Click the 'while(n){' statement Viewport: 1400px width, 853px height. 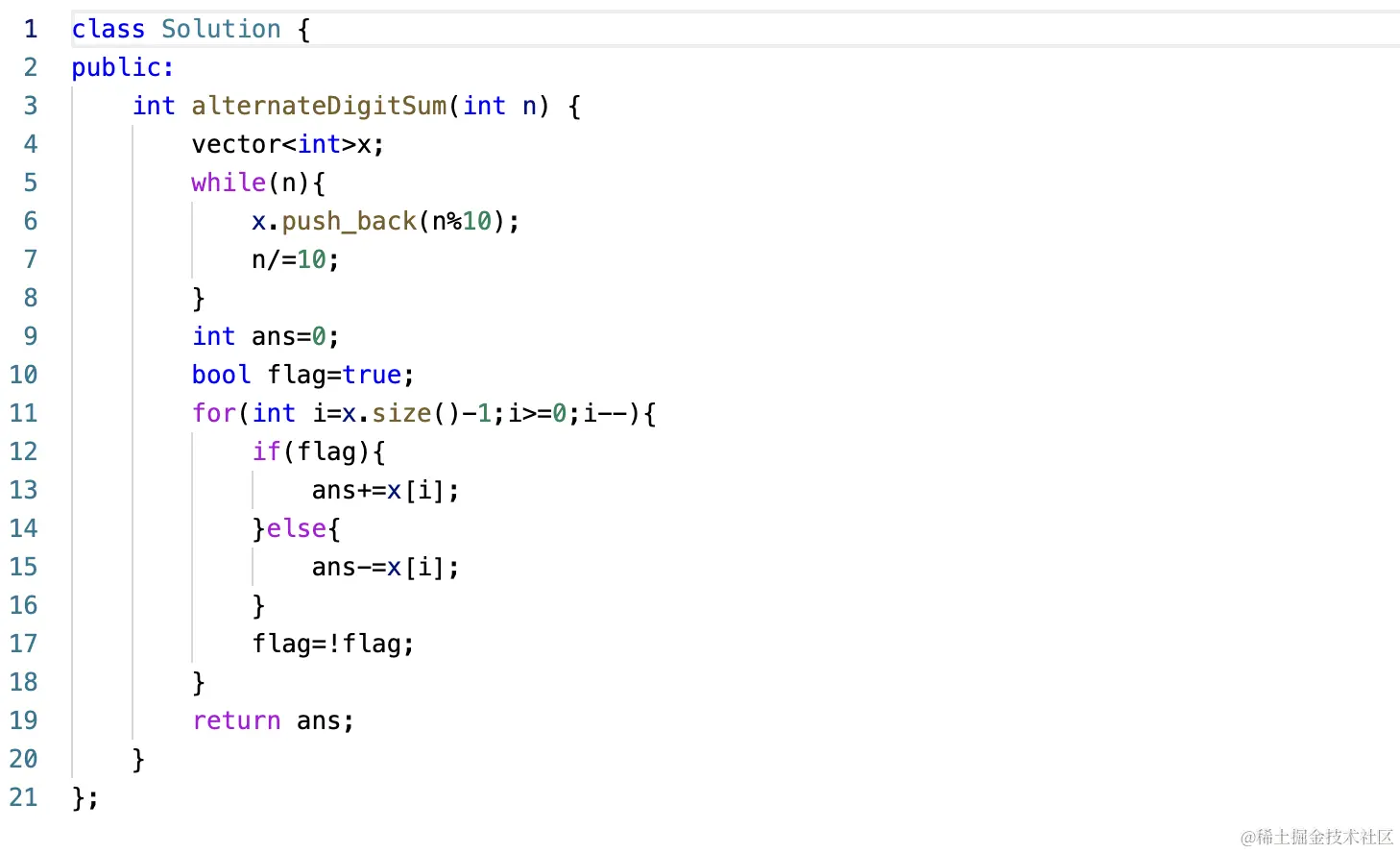[x=258, y=183]
